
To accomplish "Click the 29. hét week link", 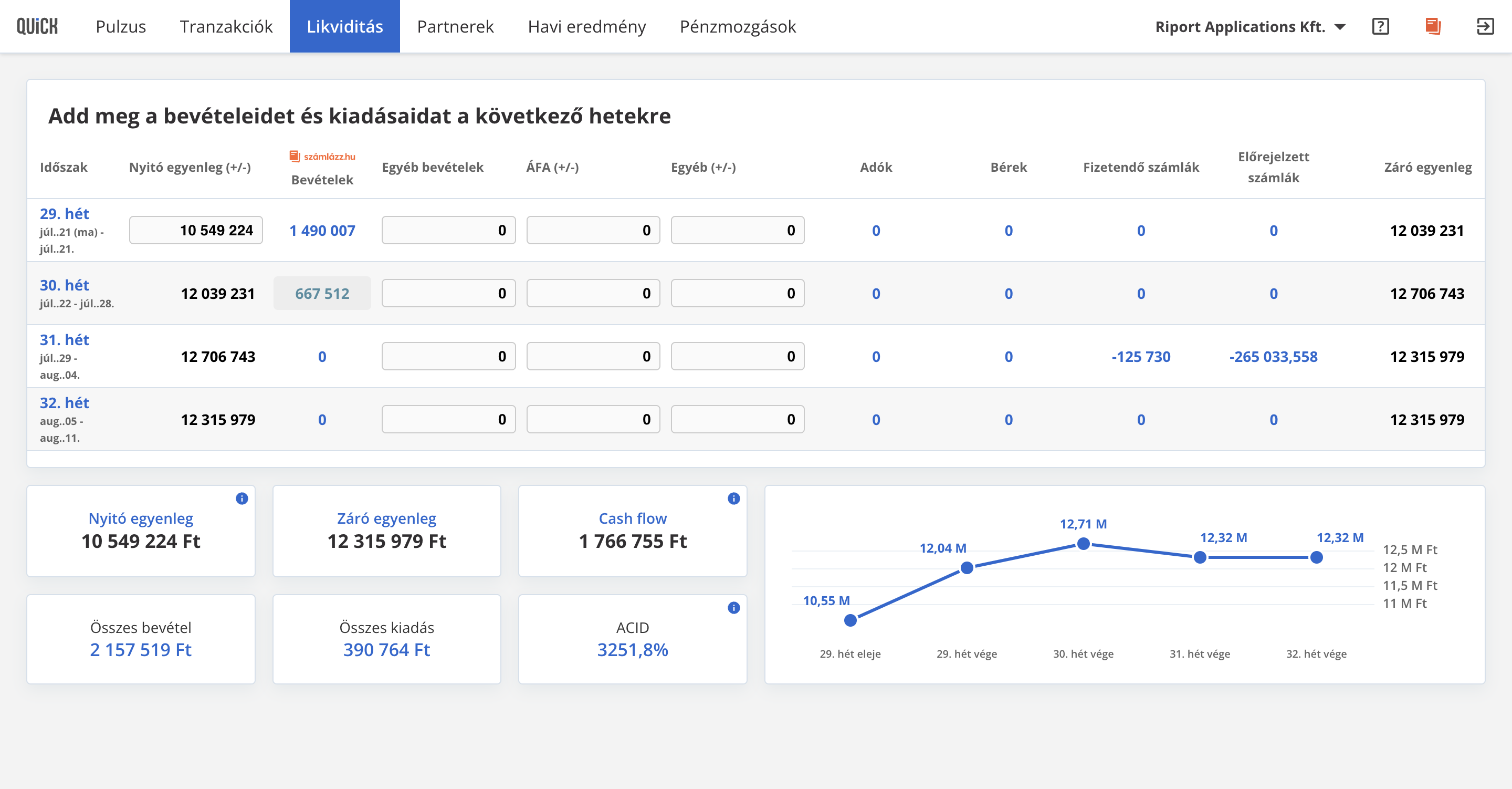I will (x=65, y=214).
